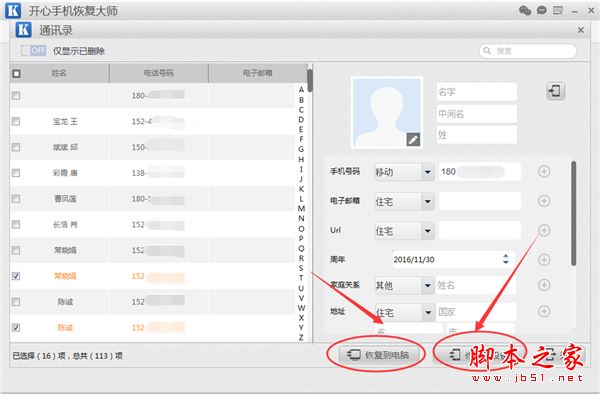Screen dimensions: 600x394
Task: Click the pencil edit icon on avatar
Action: (413, 140)
